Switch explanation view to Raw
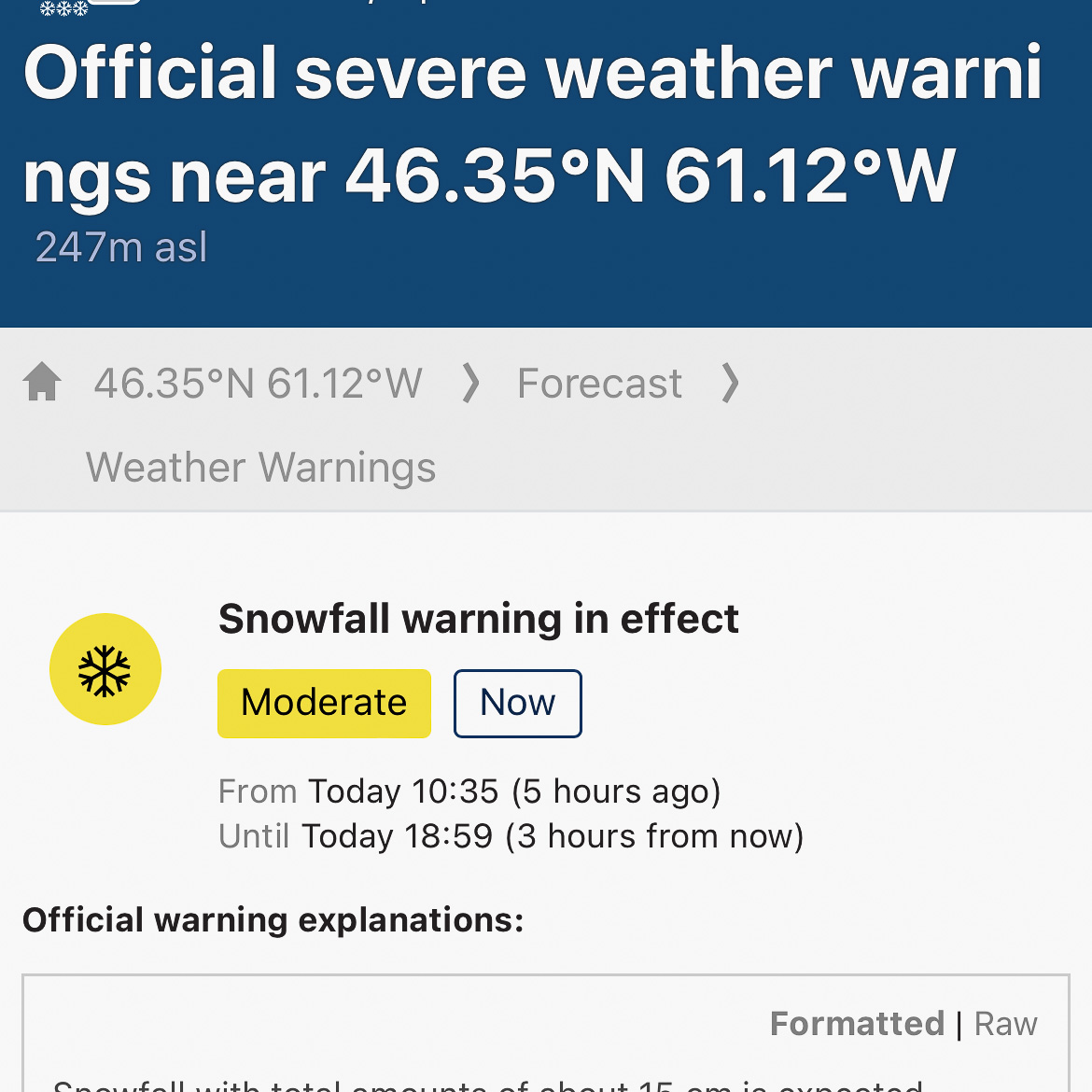The image size is (1092, 1092). (x=1005, y=1024)
